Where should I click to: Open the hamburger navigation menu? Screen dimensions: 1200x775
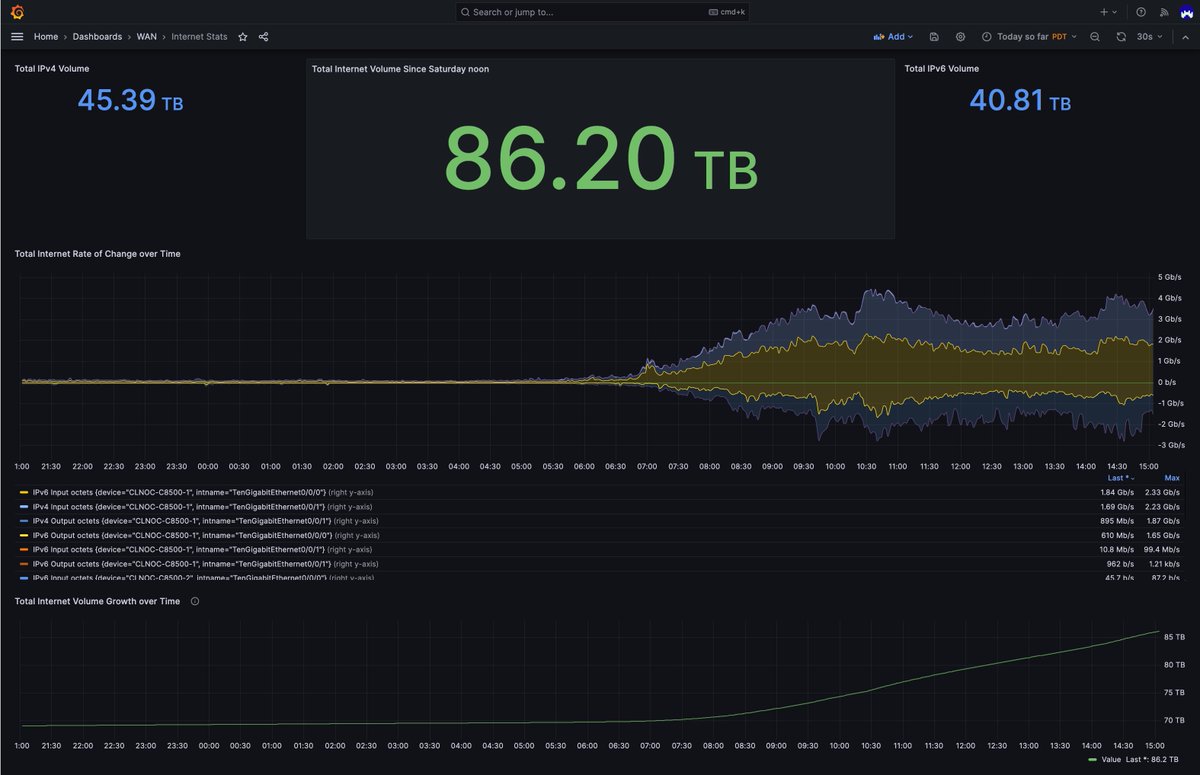17,36
